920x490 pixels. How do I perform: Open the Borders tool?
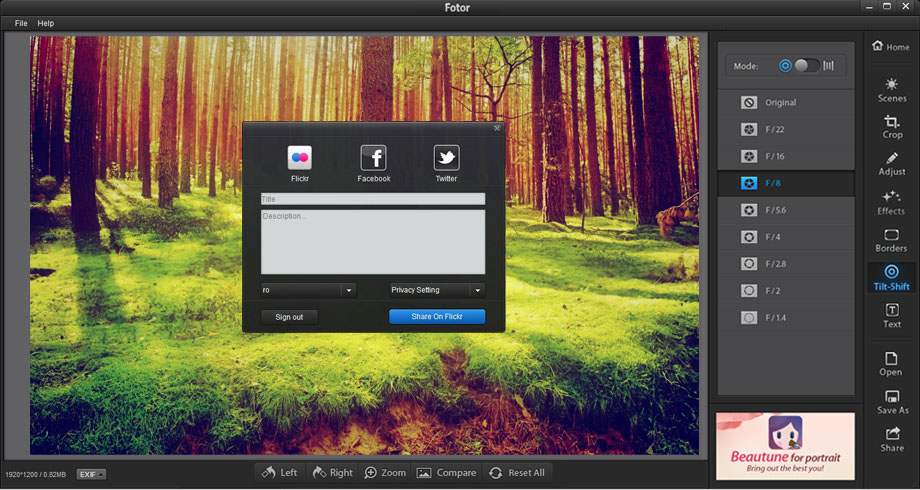[891, 240]
